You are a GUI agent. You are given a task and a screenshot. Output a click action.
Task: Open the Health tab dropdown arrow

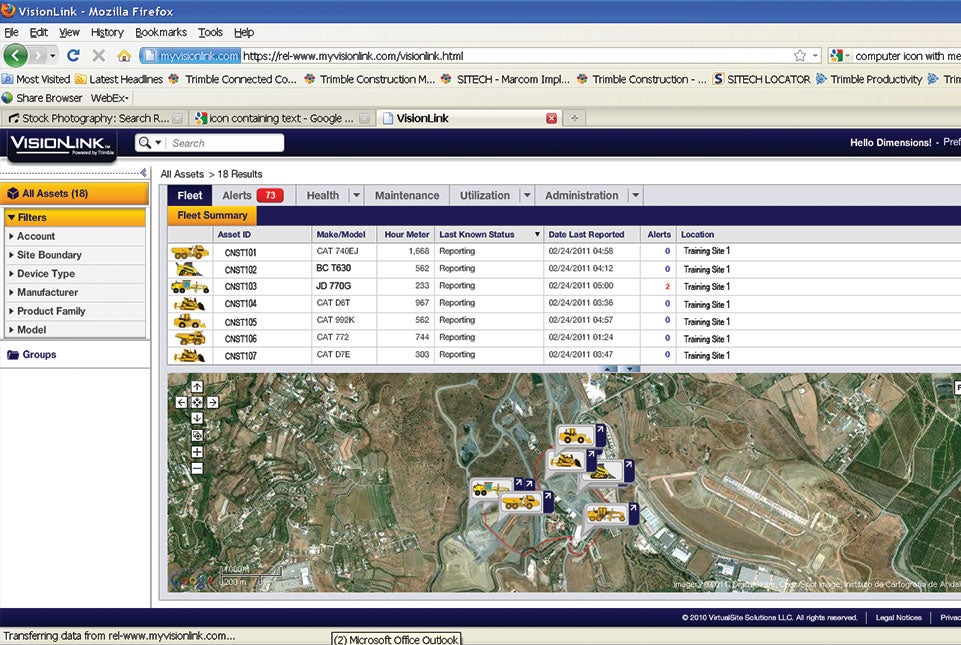click(356, 196)
